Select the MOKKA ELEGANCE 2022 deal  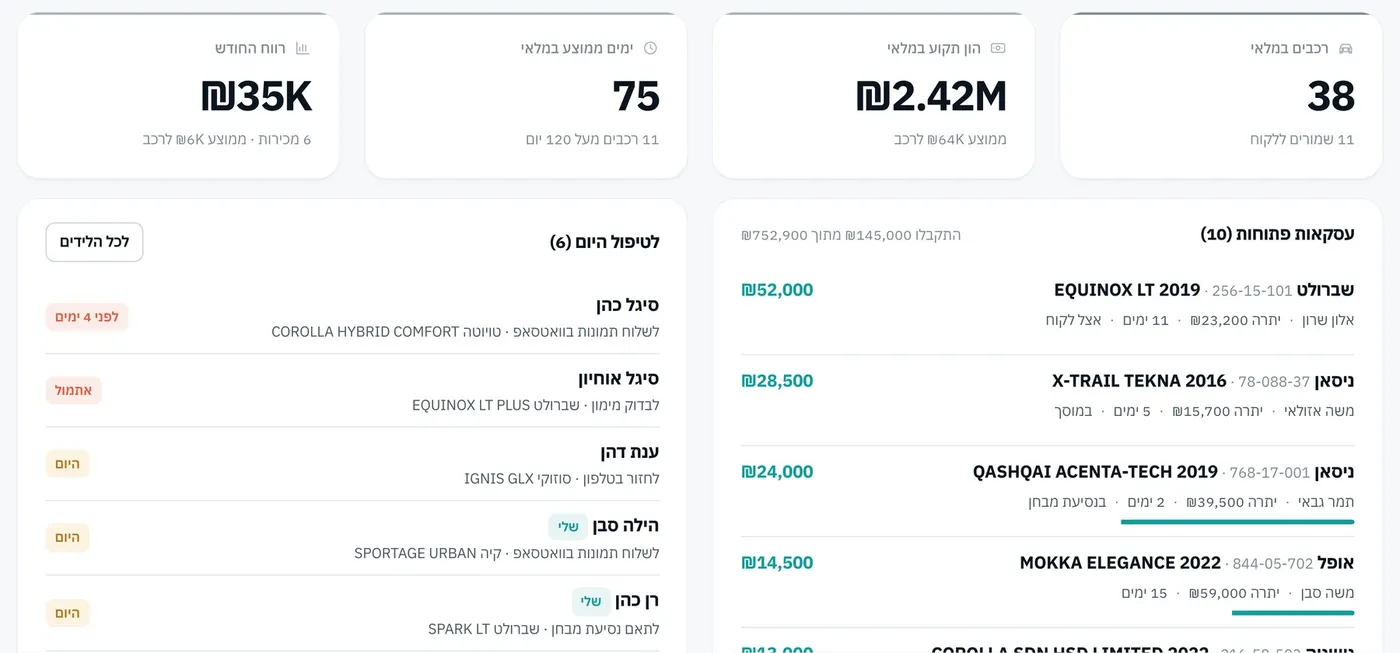click(x=1047, y=577)
